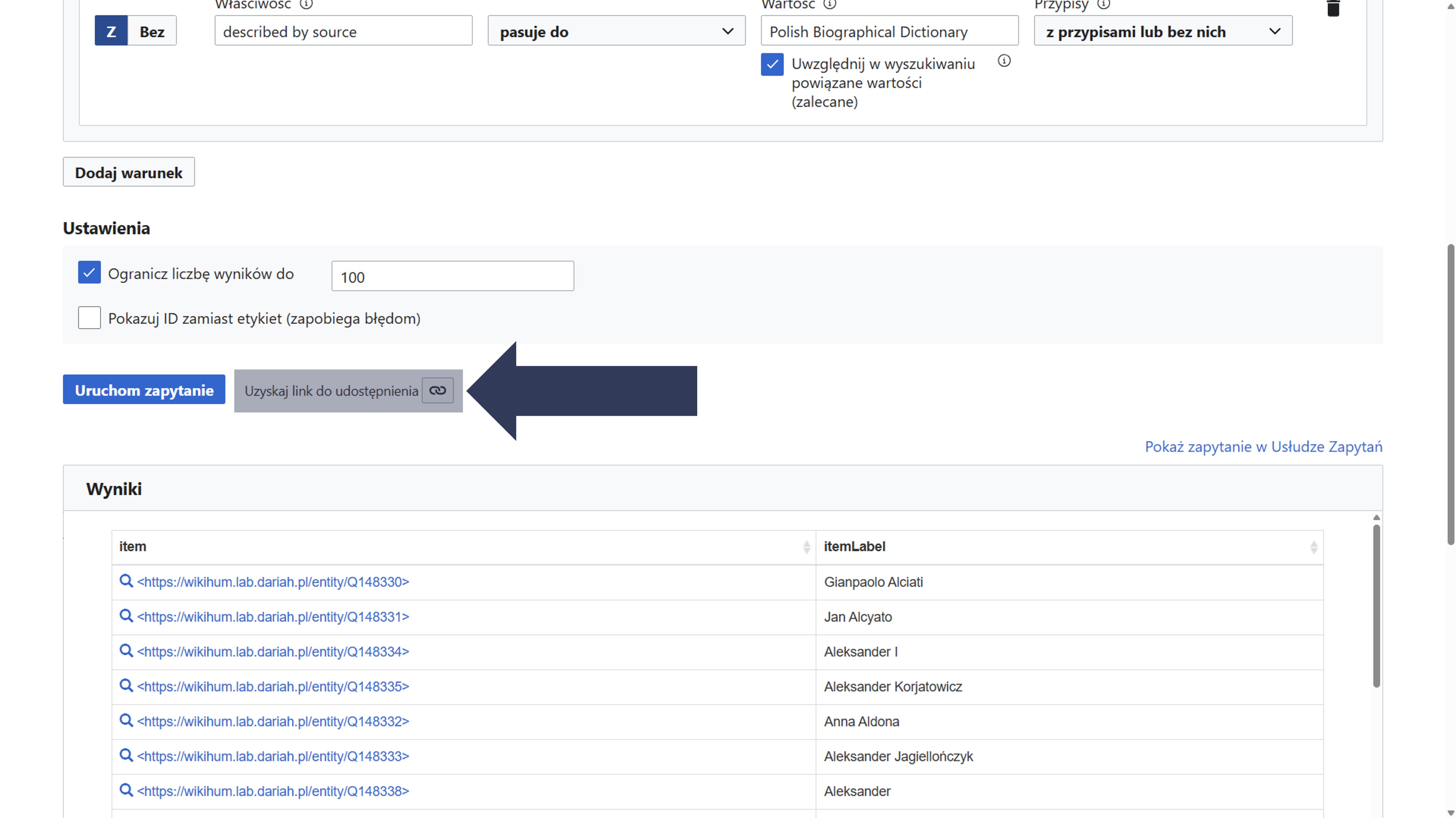Click trash icon to delete condition
The height and width of the screenshot is (818, 1456).
pos(1333,9)
